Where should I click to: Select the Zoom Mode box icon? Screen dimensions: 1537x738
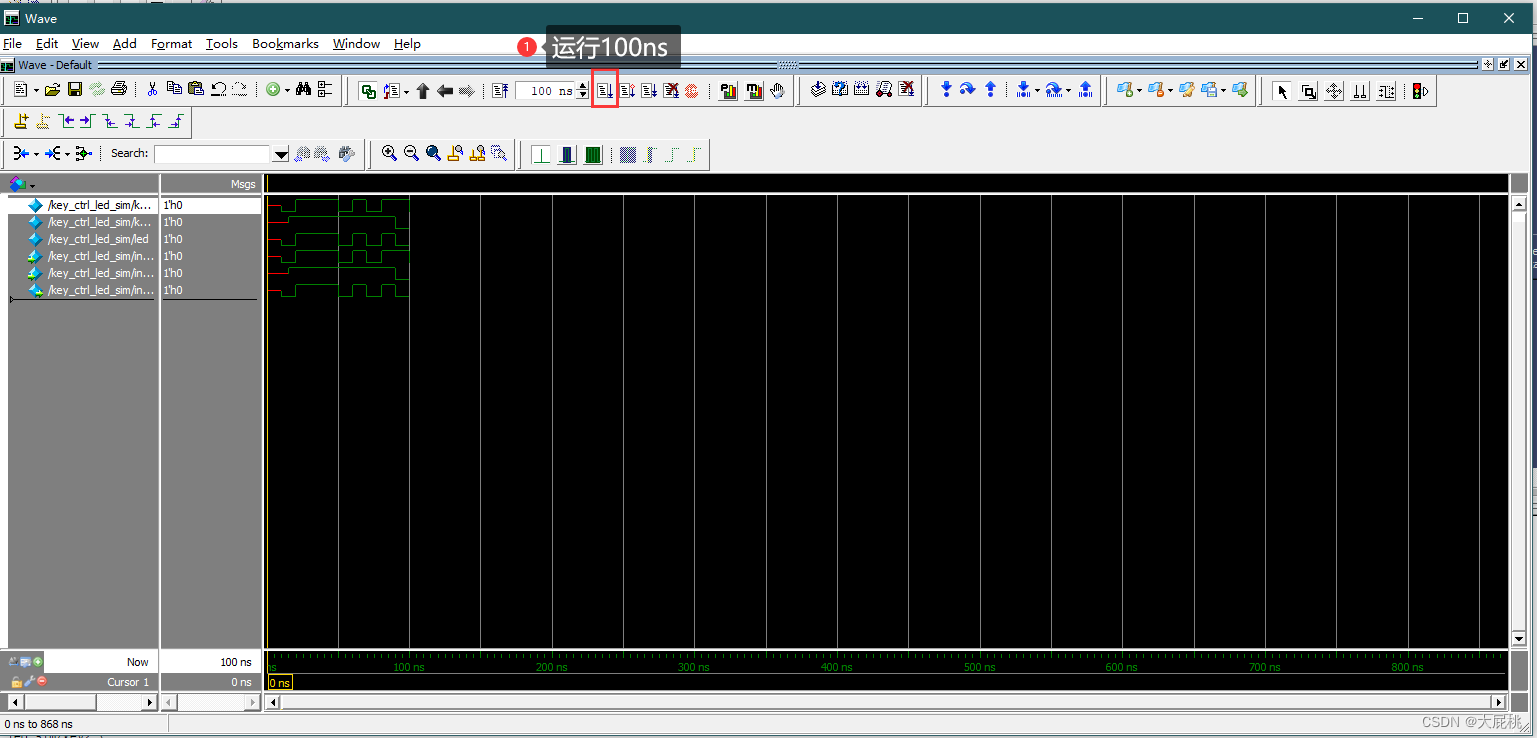click(1308, 91)
